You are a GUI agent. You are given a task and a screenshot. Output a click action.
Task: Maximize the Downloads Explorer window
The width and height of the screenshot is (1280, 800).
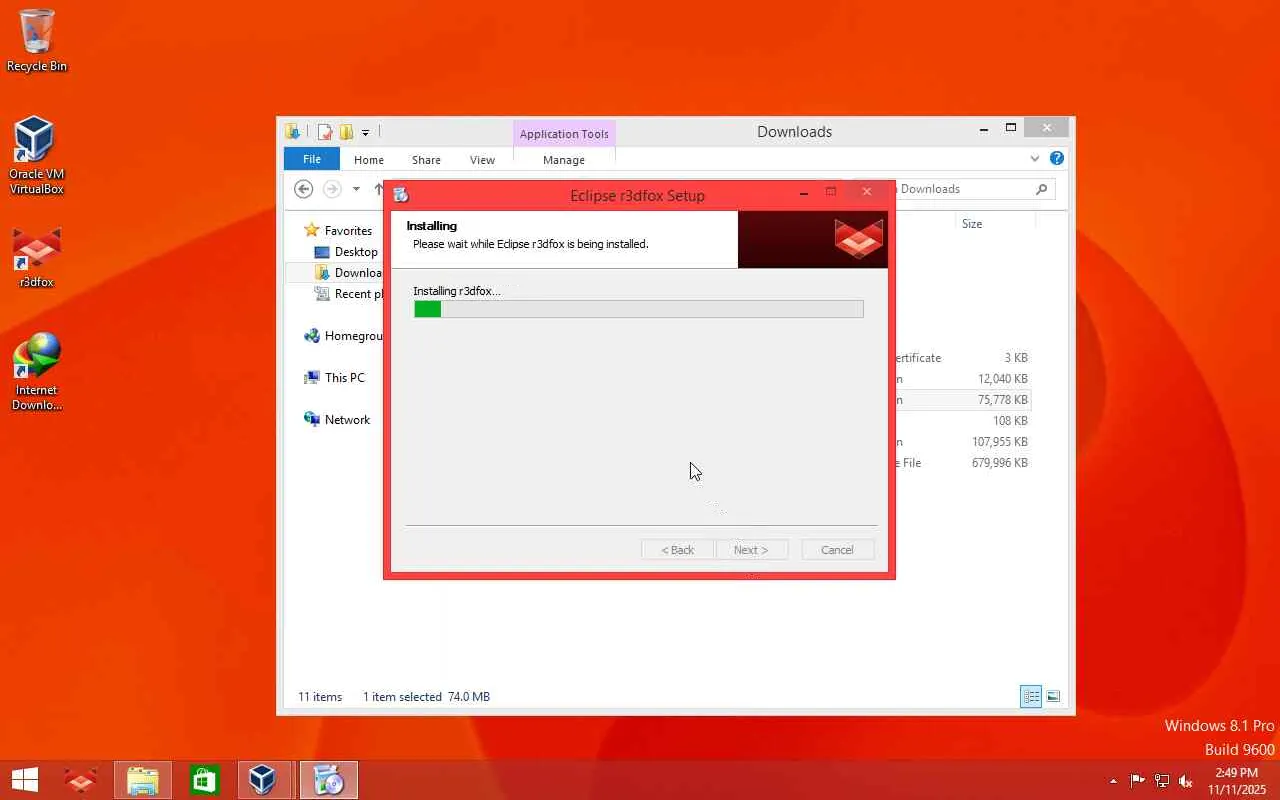click(1011, 128)
